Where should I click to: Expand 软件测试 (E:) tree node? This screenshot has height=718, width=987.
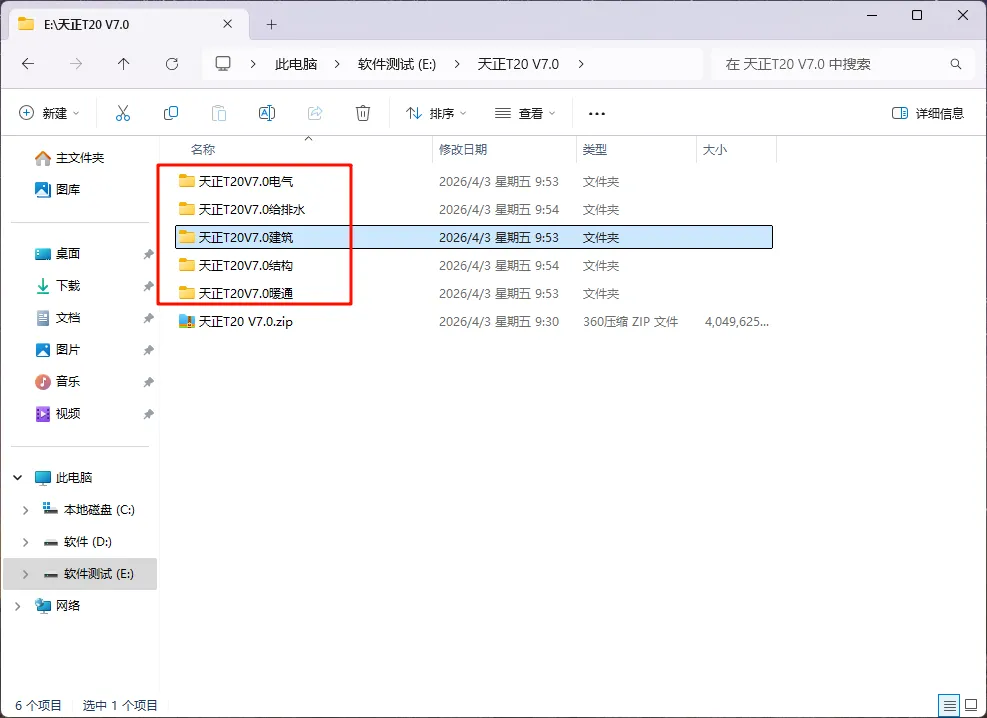[x=25, y=574]
